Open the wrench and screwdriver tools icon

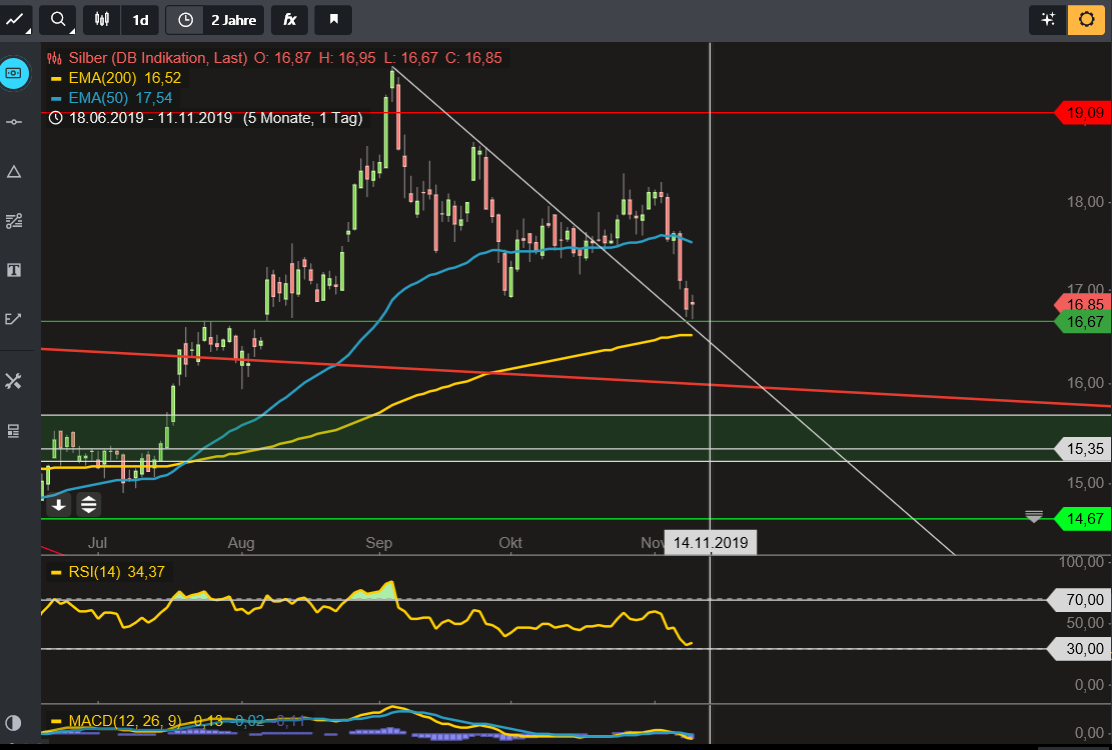point(14,381)
